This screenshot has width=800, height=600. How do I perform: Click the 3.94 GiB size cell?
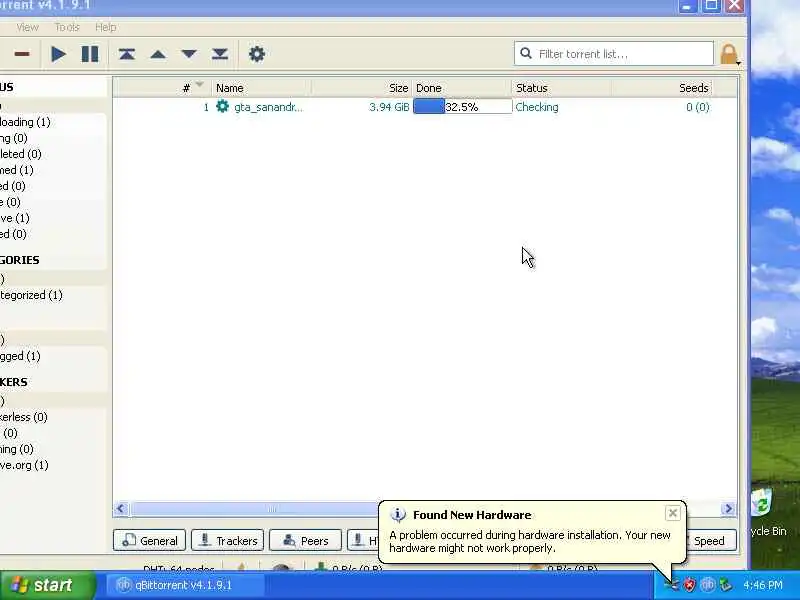[389, 107]
